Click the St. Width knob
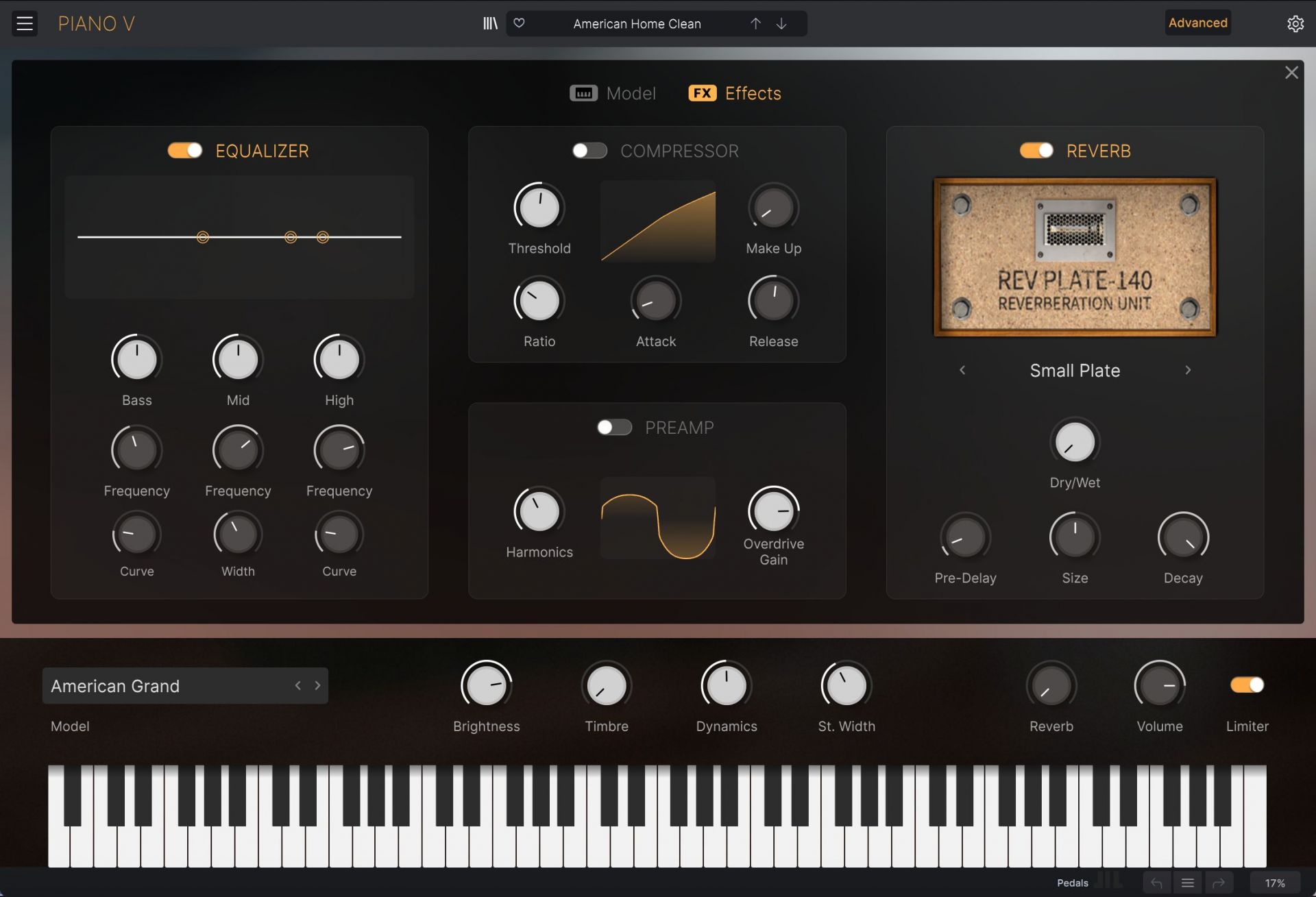The image size is (1316, 897). pyautogui.click(x=846, y=685)
